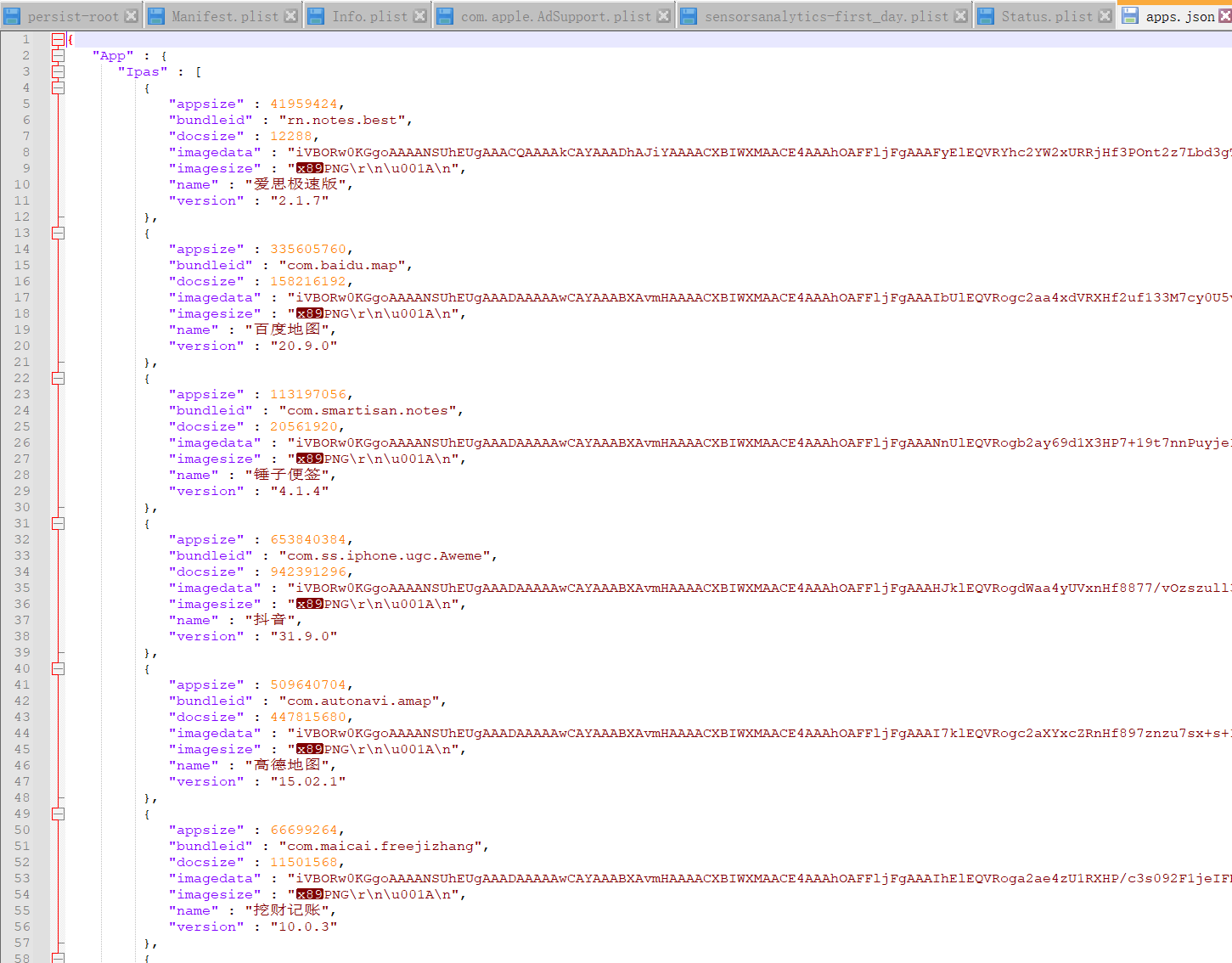Collapse the "Ipas" array fold on line 3
The height and width of the screenshot is (963, 1232).
[x=58, y=71]
